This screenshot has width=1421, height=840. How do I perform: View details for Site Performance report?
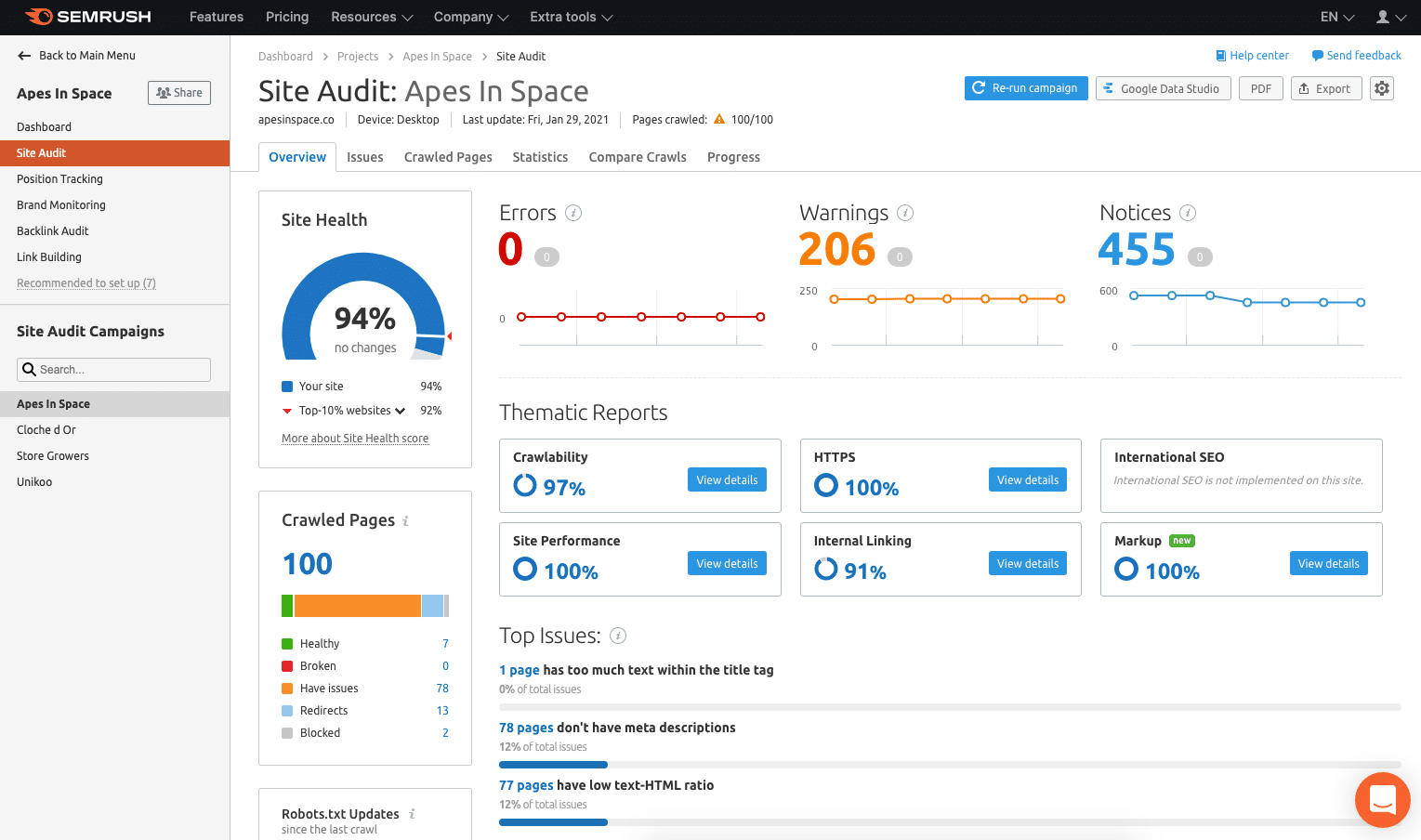[x=727, y=563]
